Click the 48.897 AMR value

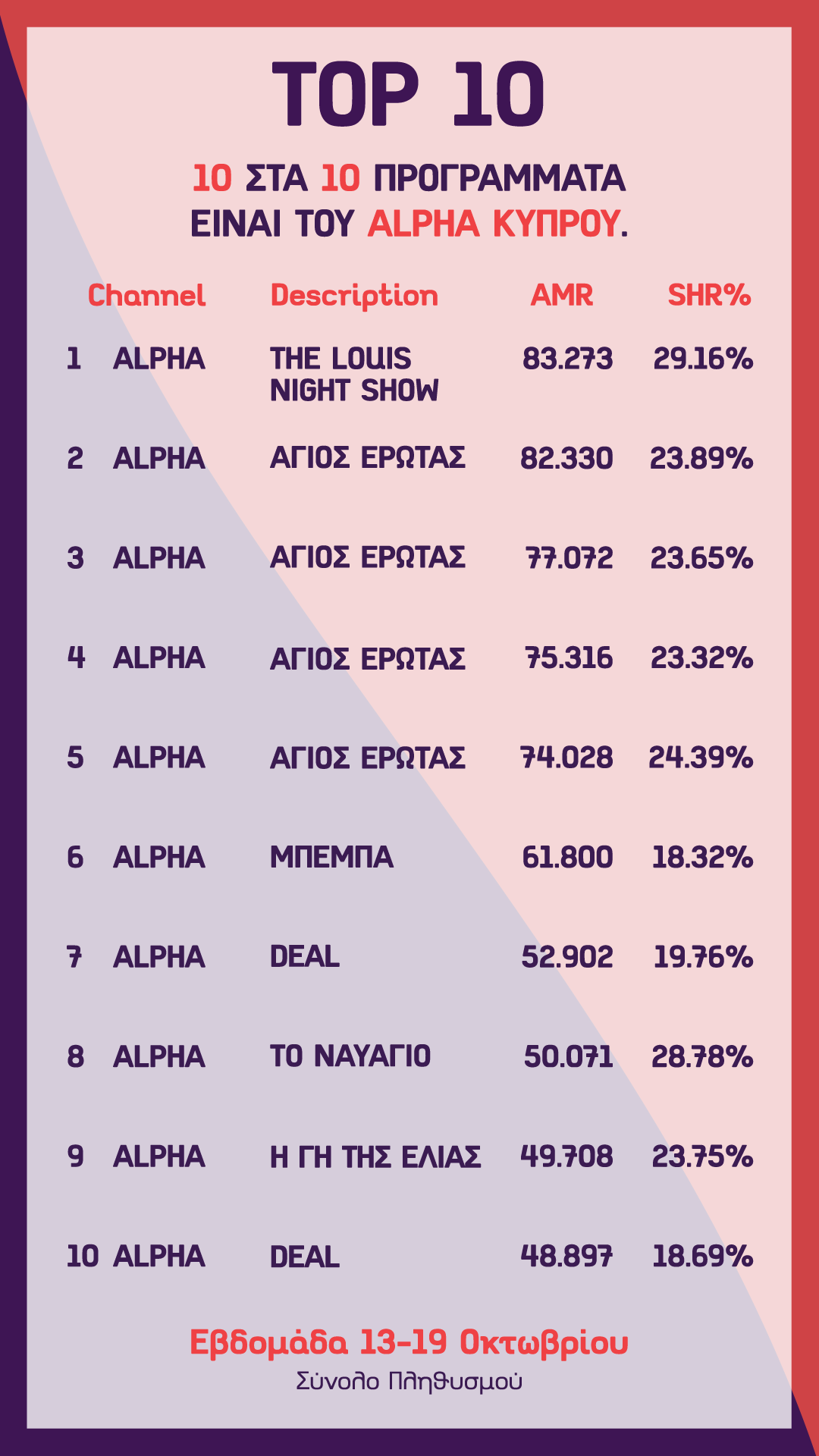pos(566,1257)
